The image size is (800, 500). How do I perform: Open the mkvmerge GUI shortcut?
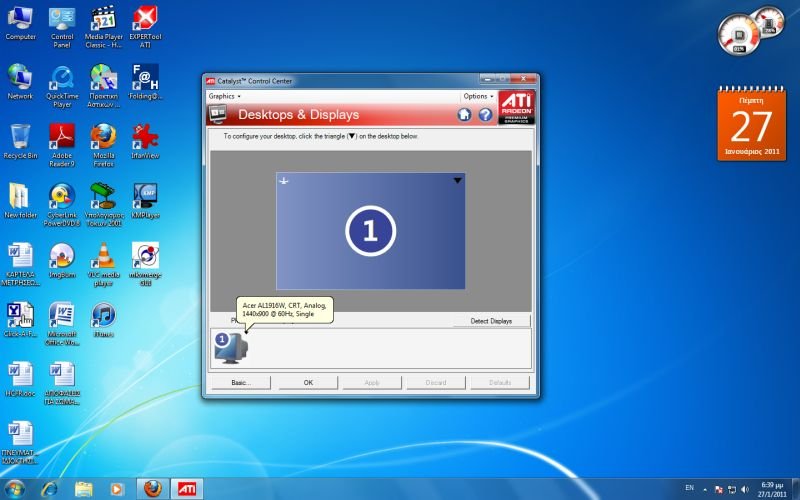point(145,265)
